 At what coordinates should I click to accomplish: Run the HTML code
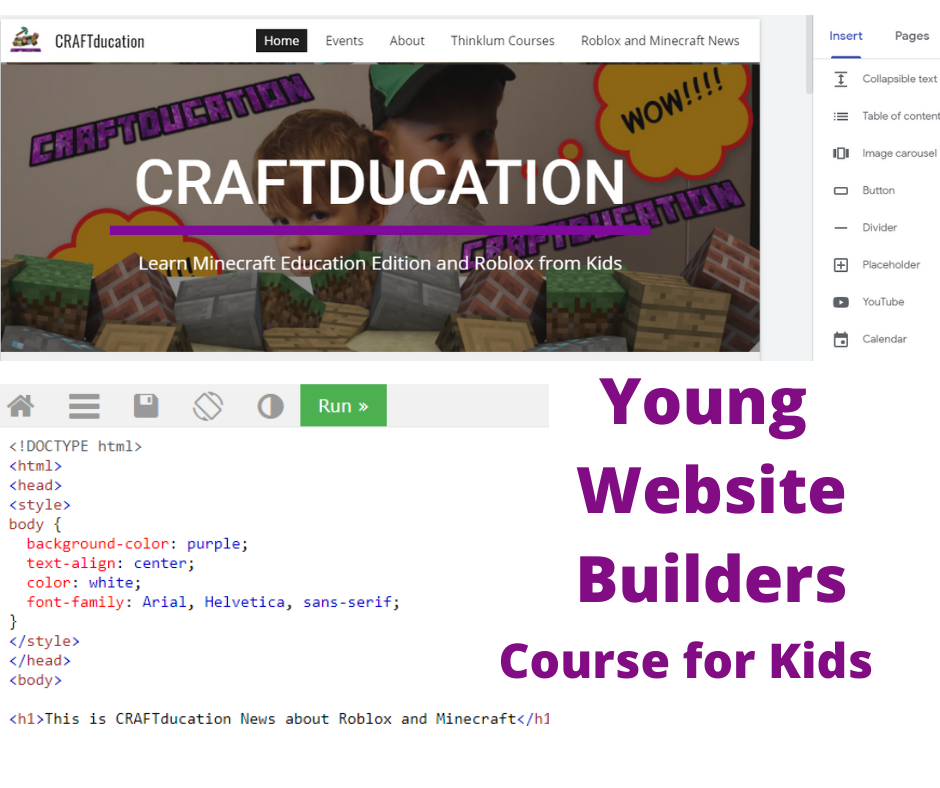tap(343, 405)
